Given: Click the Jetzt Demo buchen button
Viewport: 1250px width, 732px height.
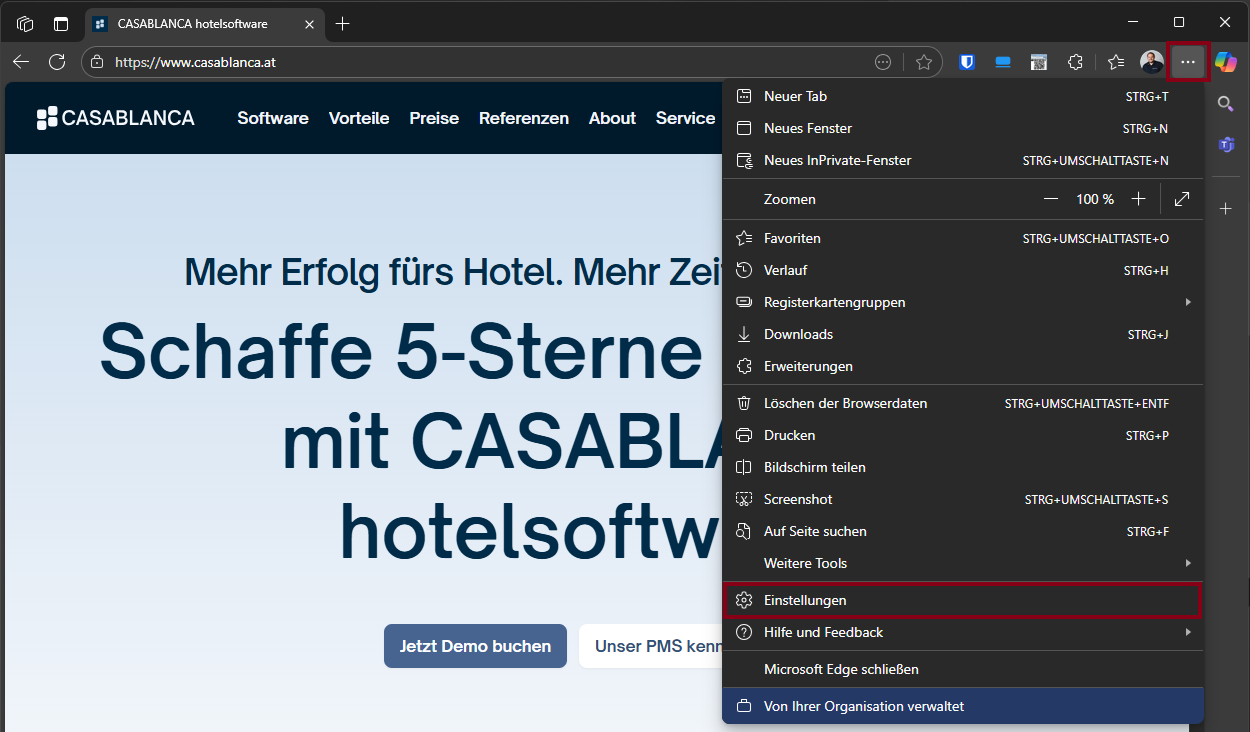Looking at the screenshot, I should [x=475, y=646].
